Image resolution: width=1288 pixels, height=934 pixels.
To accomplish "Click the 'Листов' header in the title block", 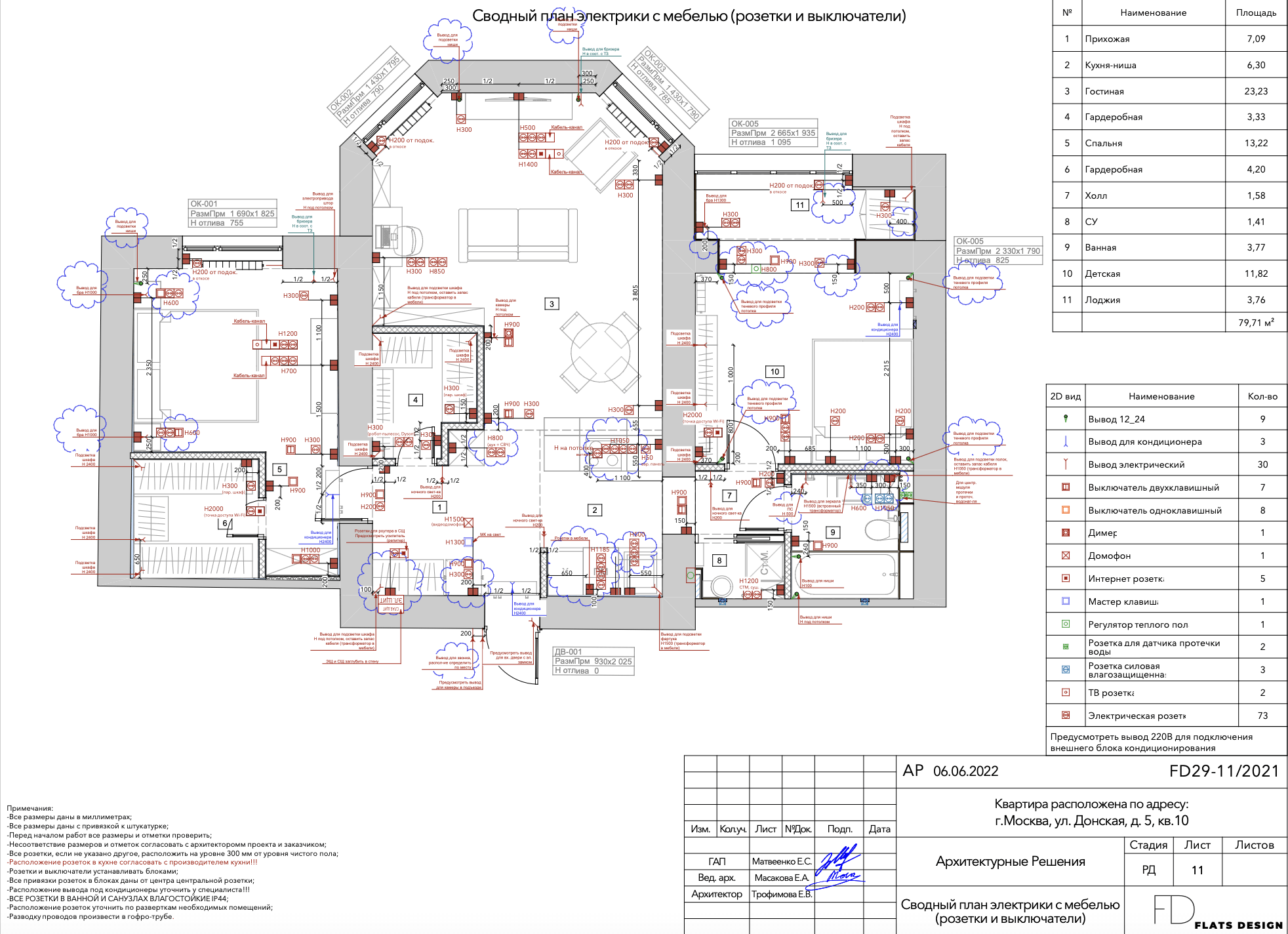I will tap(1254, 845).
